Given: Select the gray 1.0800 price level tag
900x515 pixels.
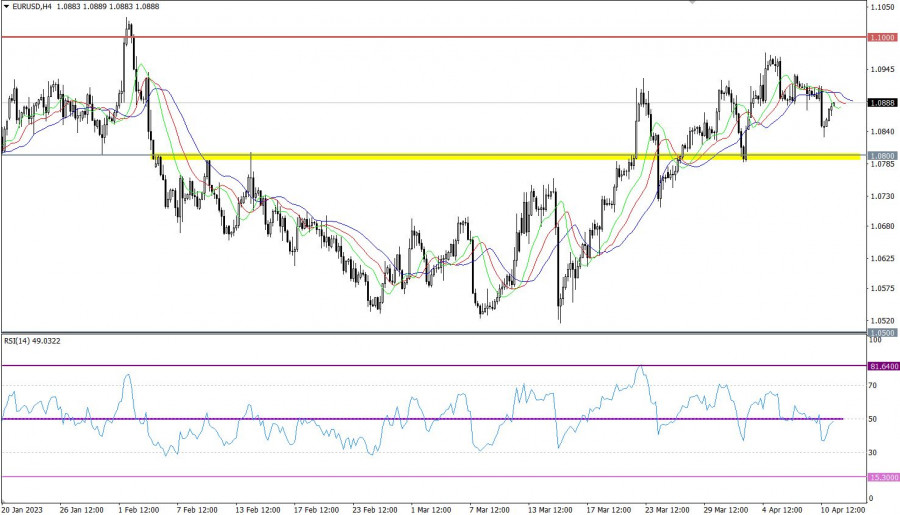Looking at the screenshot, I should point(883,156).
